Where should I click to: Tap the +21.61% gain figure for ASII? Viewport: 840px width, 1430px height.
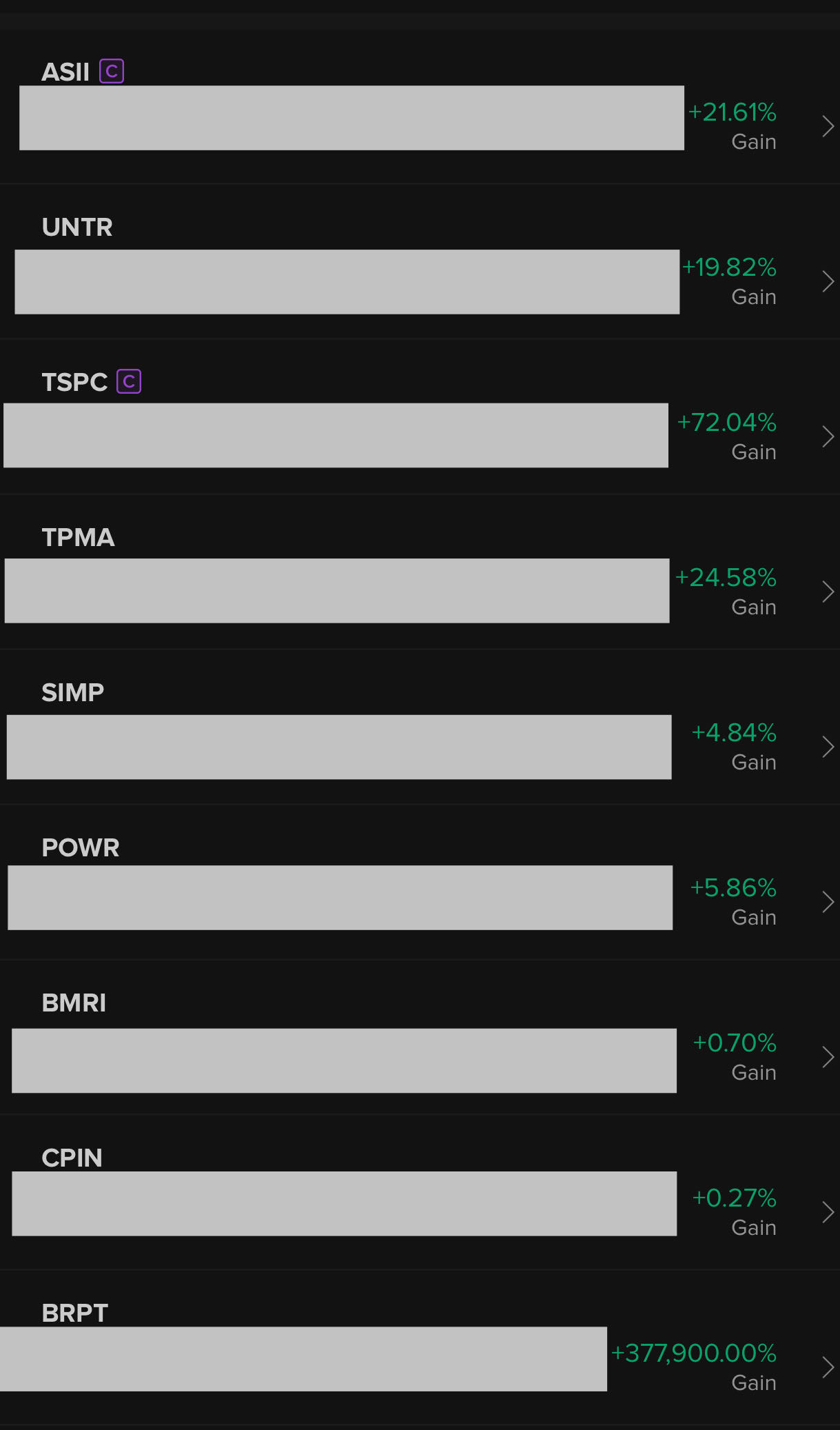pos(733,112)
